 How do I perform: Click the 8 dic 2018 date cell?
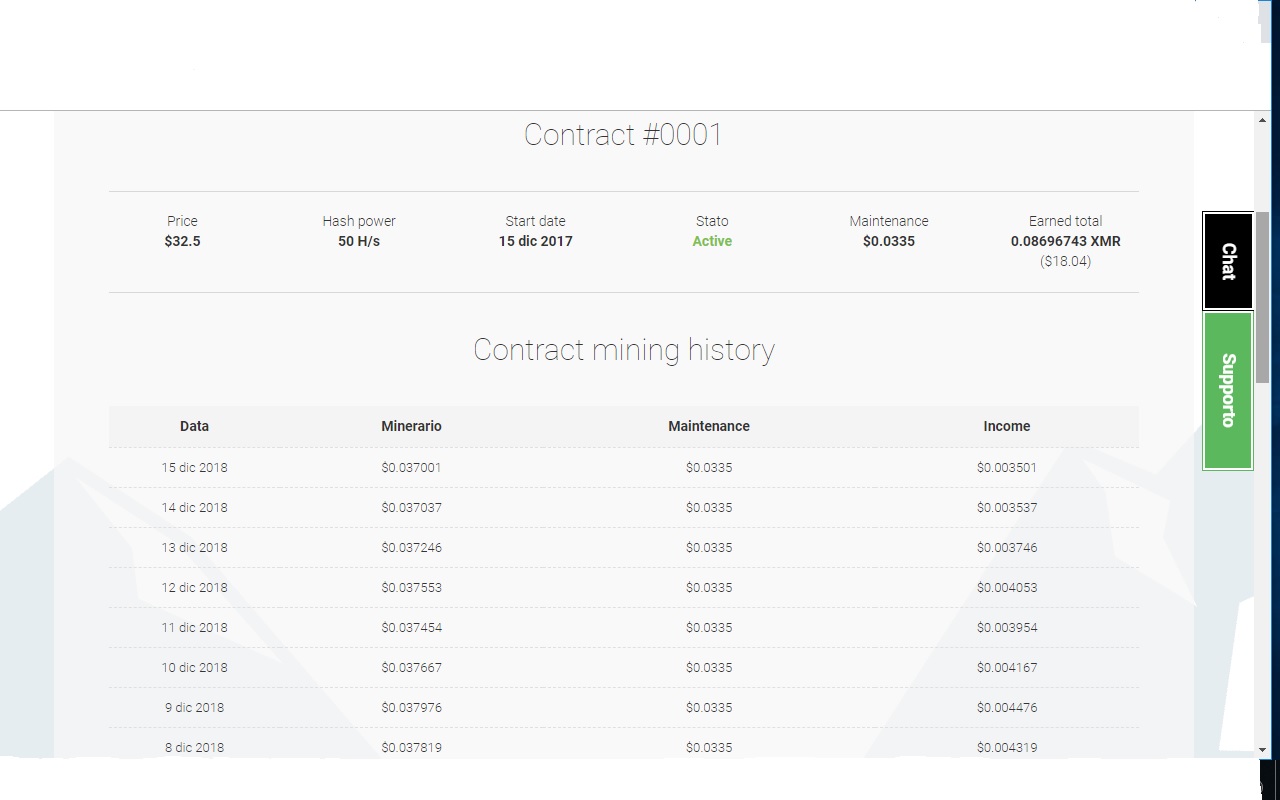tap(194, 747)
